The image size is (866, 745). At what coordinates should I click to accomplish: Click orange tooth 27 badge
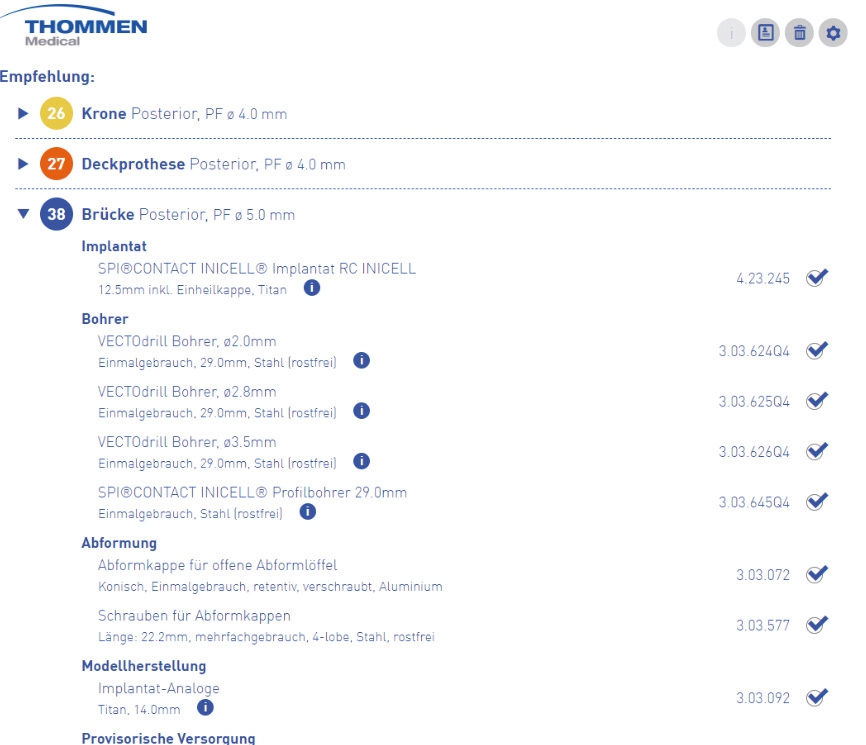(56, 163)
